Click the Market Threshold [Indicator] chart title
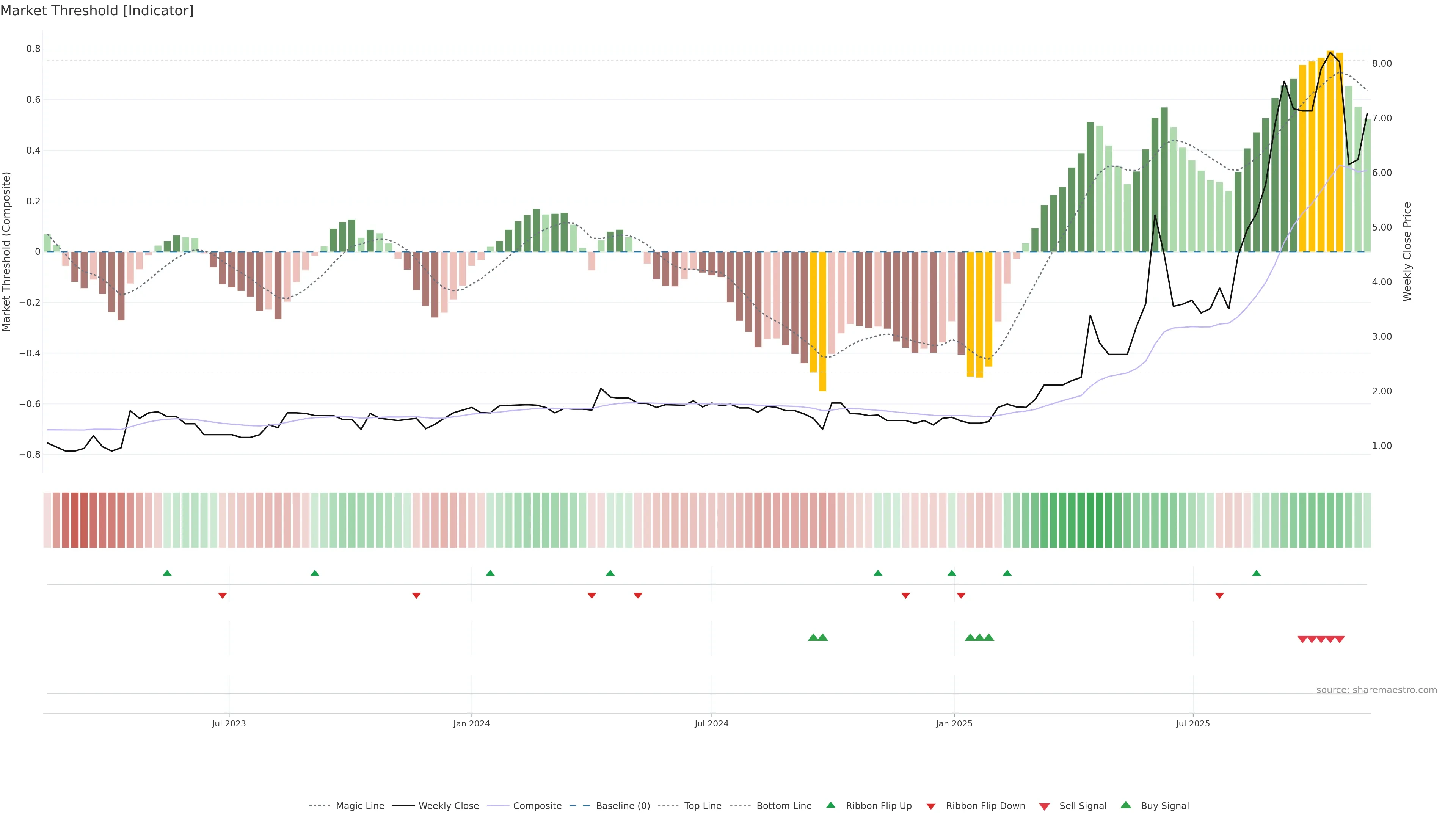 tap(97, 11)
